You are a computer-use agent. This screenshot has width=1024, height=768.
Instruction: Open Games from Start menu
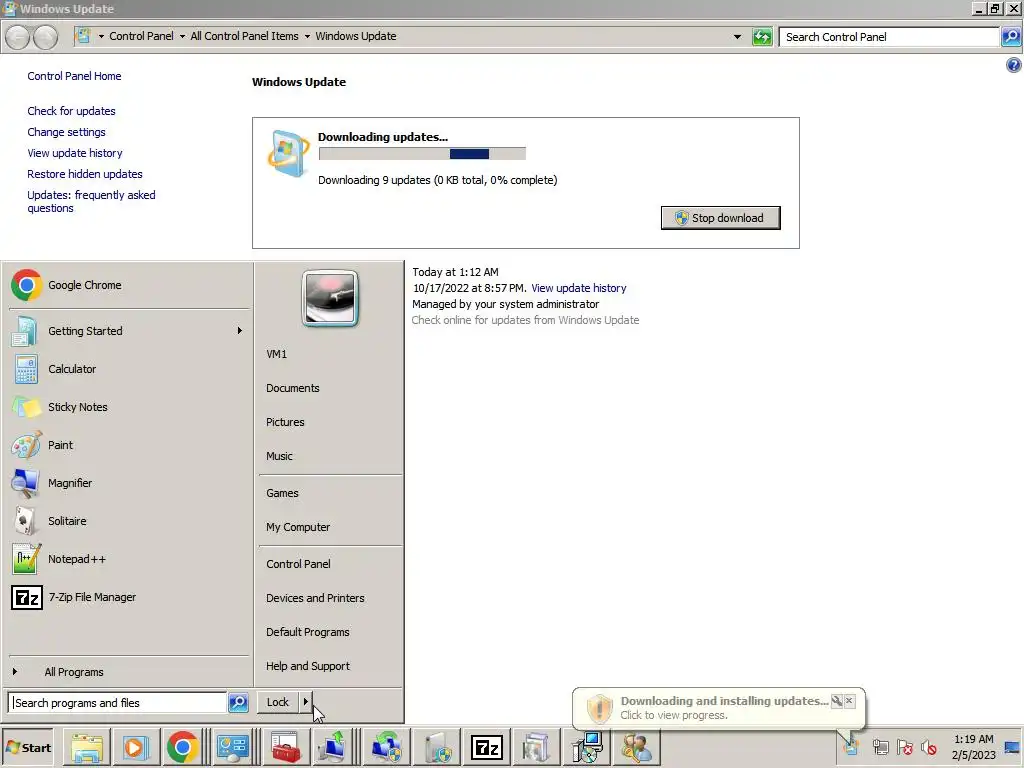(x=330, y=493)
